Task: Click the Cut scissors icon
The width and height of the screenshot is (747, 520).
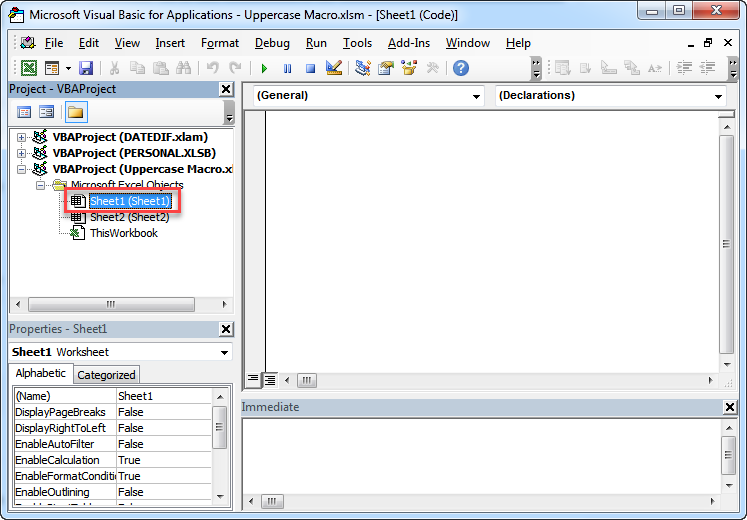Action: [114, 68]
